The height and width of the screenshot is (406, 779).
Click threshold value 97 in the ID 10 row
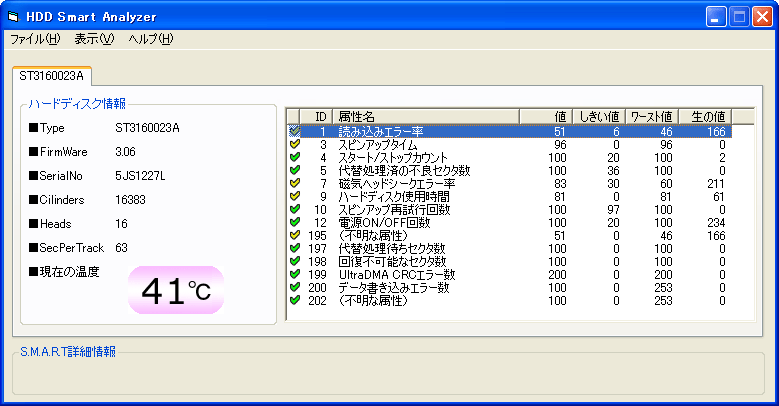614,209
